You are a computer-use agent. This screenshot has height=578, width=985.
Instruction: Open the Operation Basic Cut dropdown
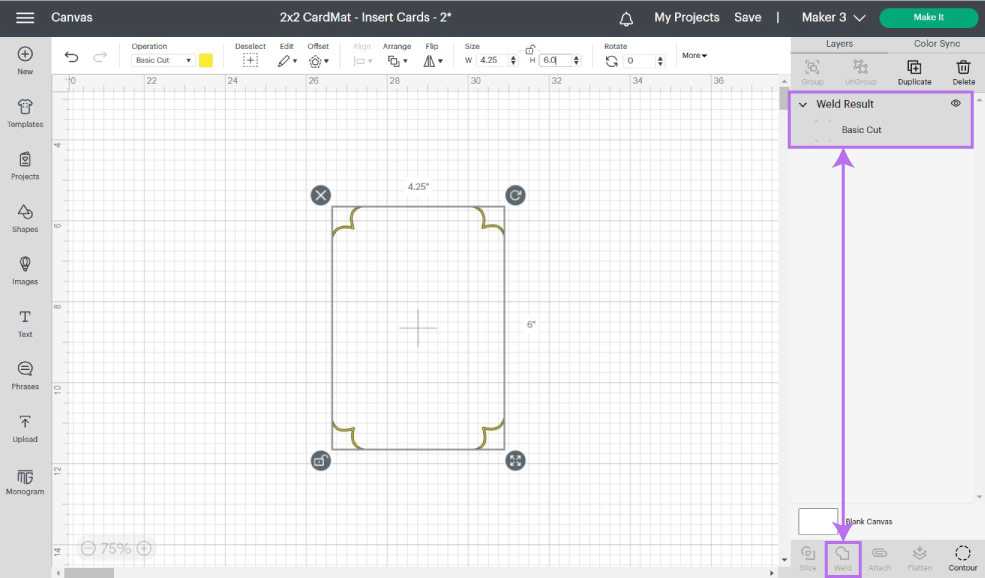click(x=163, y=60)
